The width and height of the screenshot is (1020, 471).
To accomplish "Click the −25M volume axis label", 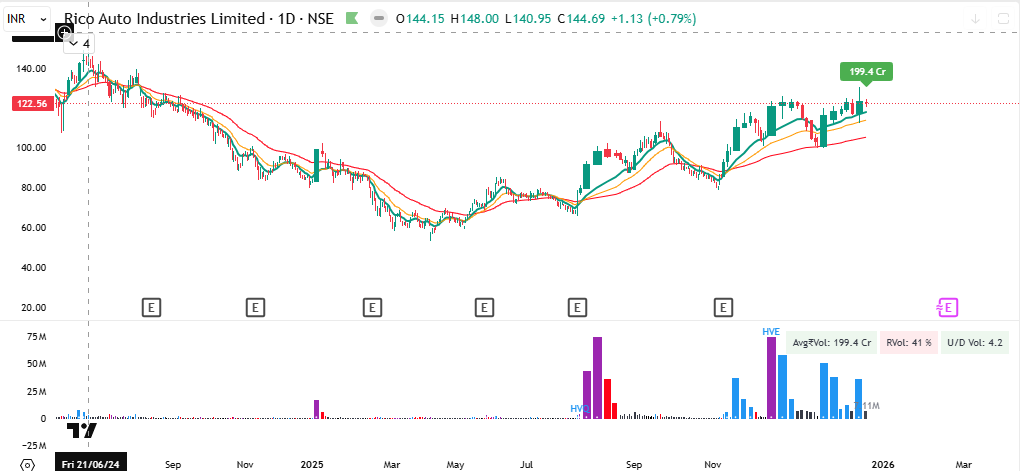I will [x=34, y=446].
